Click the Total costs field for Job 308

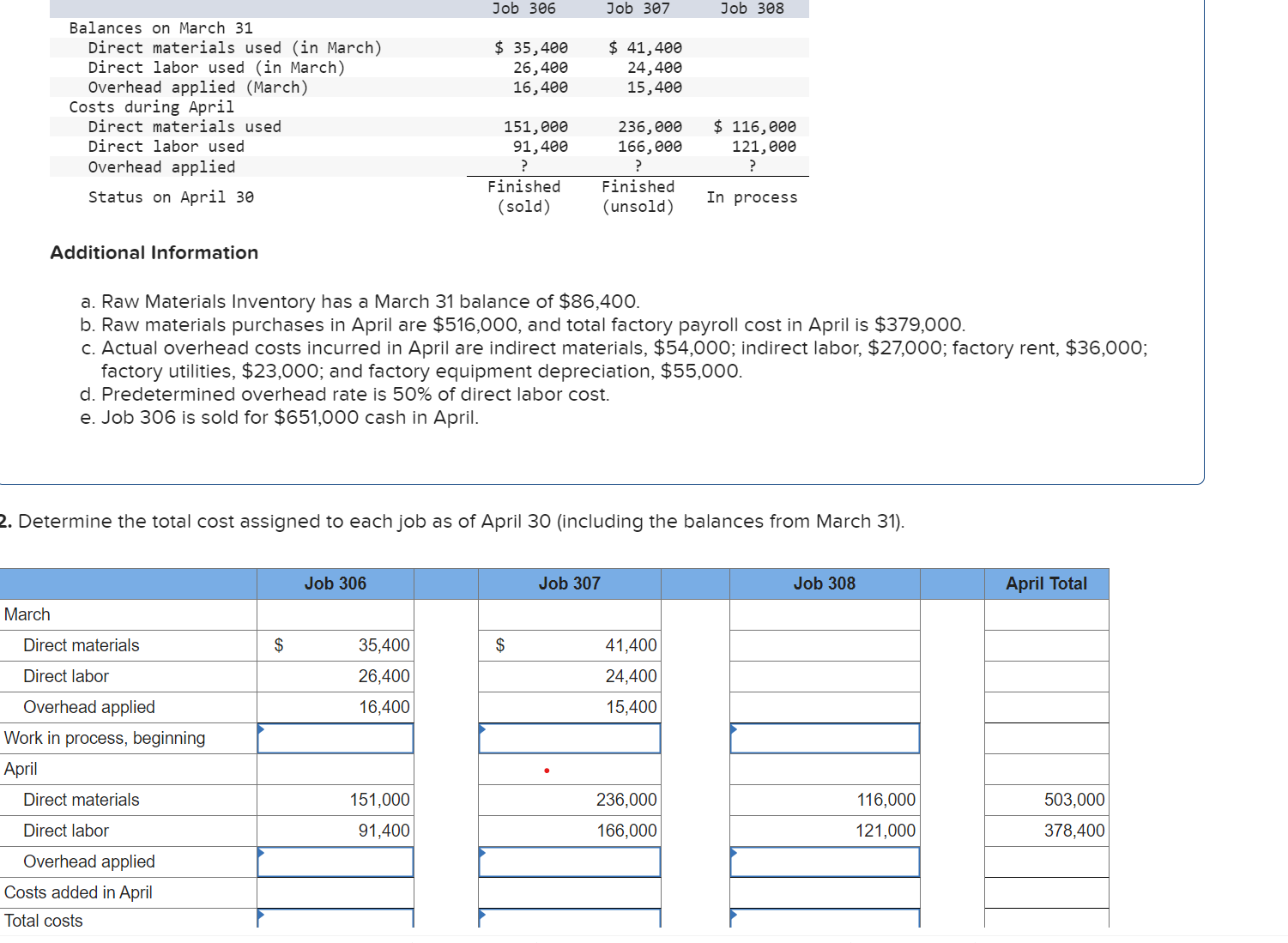[824, 920]
